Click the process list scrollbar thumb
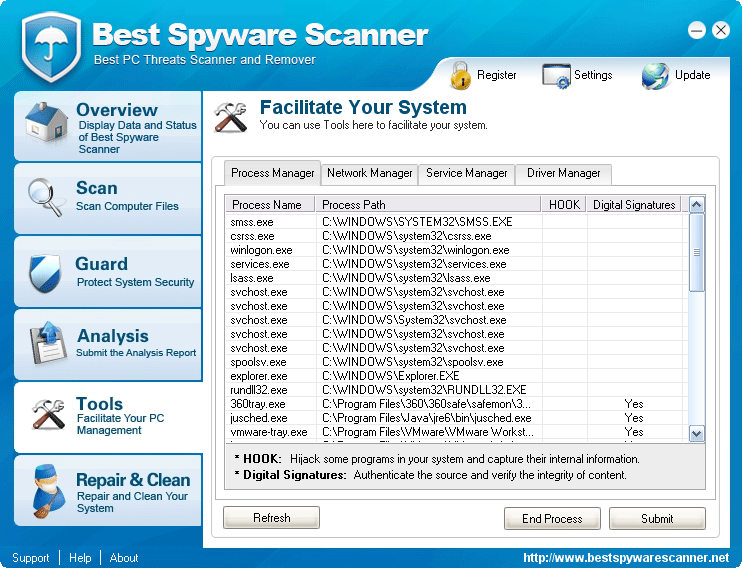The width and height of the screenshot is (742, 568). tap(697, 252)
